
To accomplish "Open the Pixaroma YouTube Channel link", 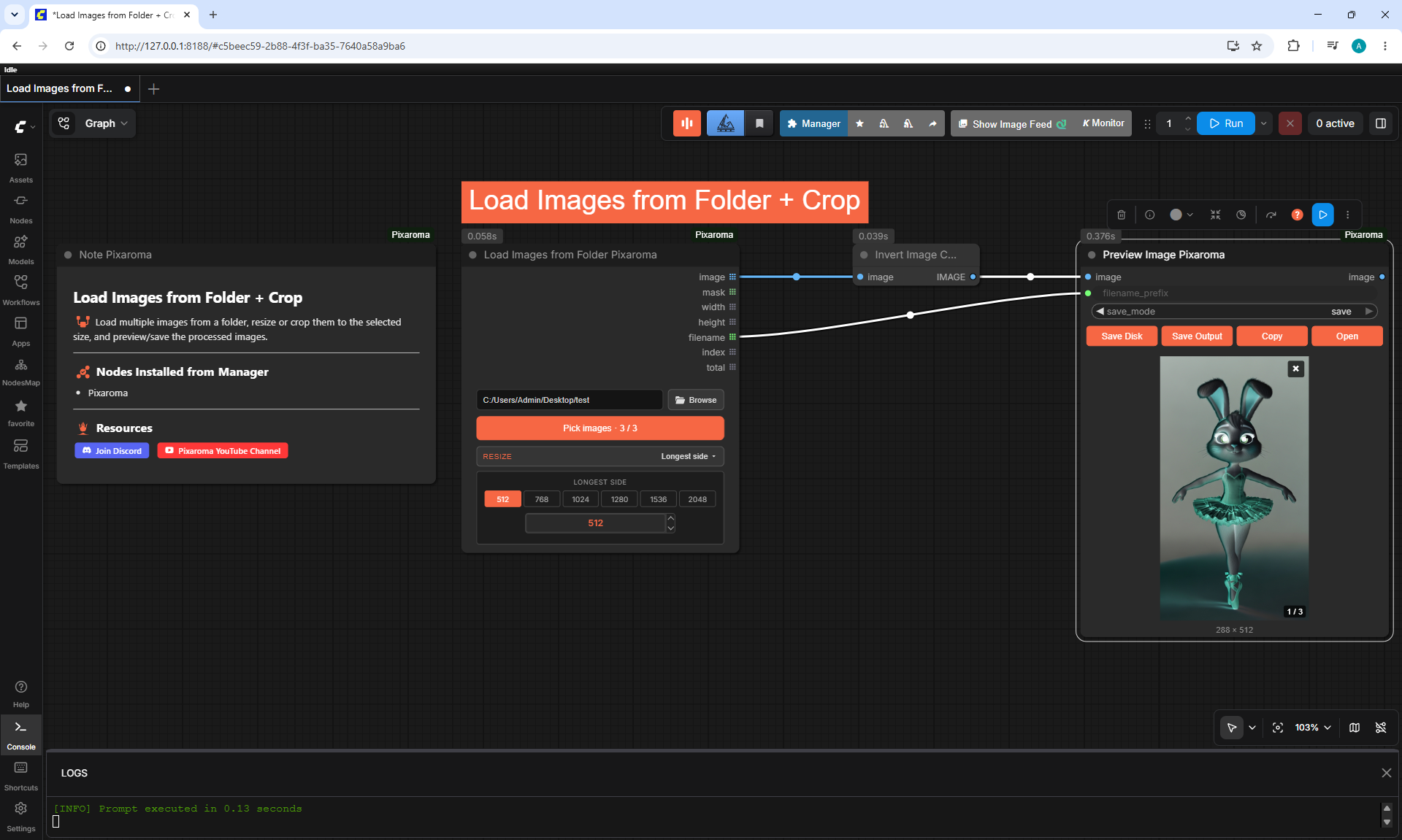I will click(223, 451).
